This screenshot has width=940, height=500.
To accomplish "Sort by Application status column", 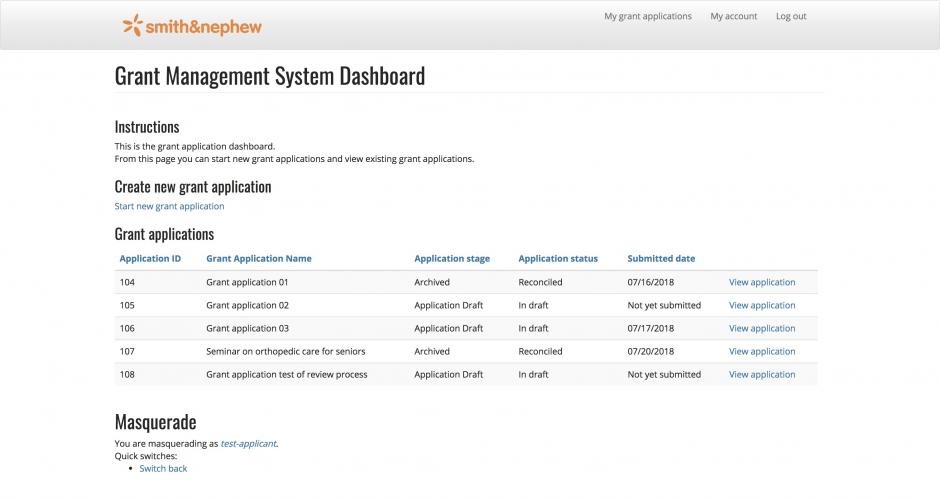I will tap(557, 258).
